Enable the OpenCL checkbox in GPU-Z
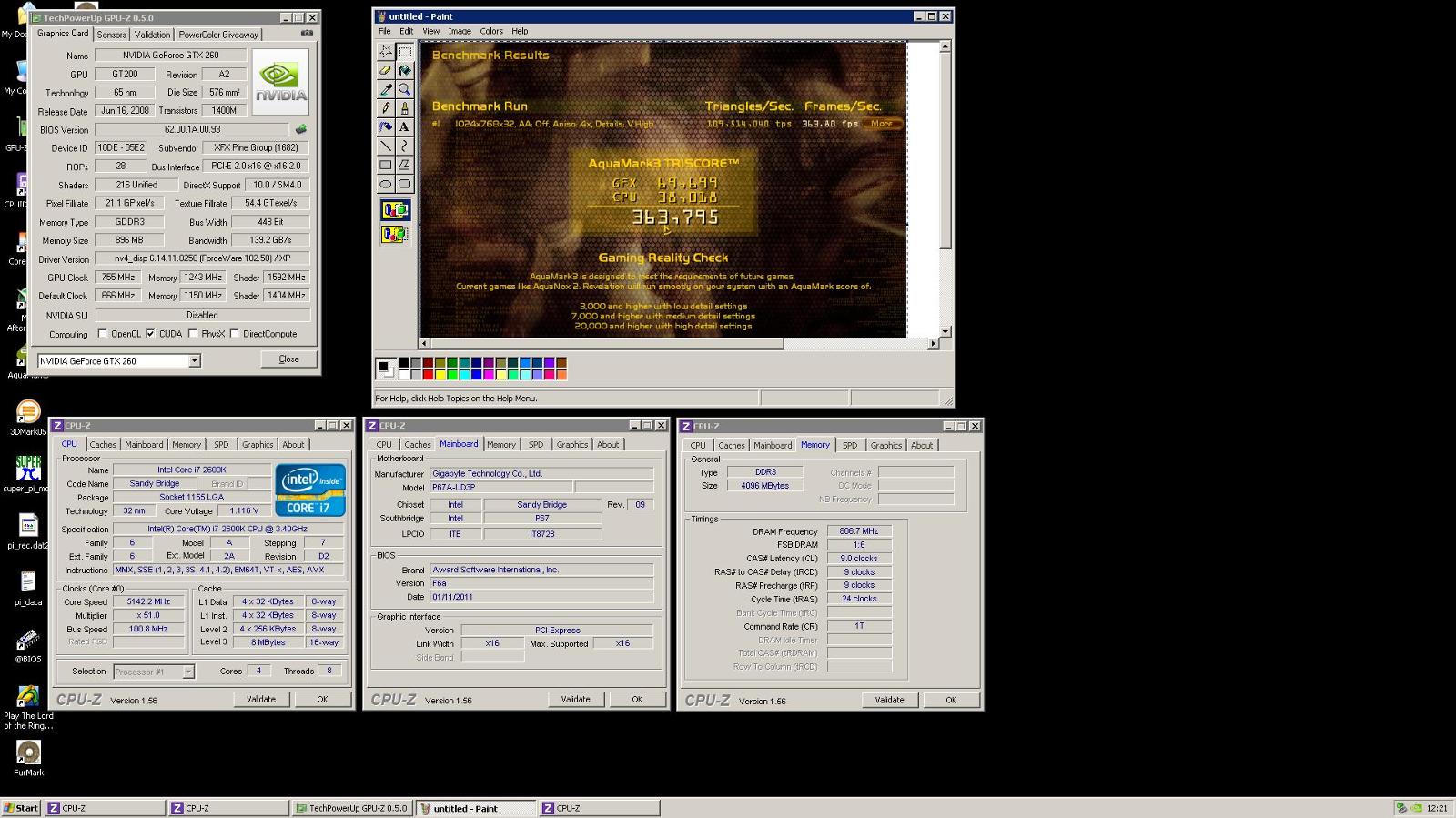Viewport: 1456px width, 818px height. coord(102,334)
